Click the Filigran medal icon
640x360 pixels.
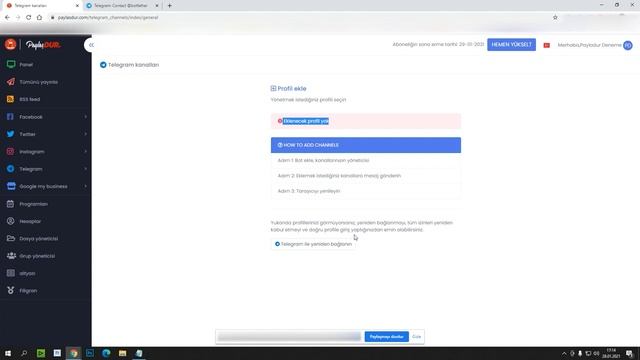point(11,290)
